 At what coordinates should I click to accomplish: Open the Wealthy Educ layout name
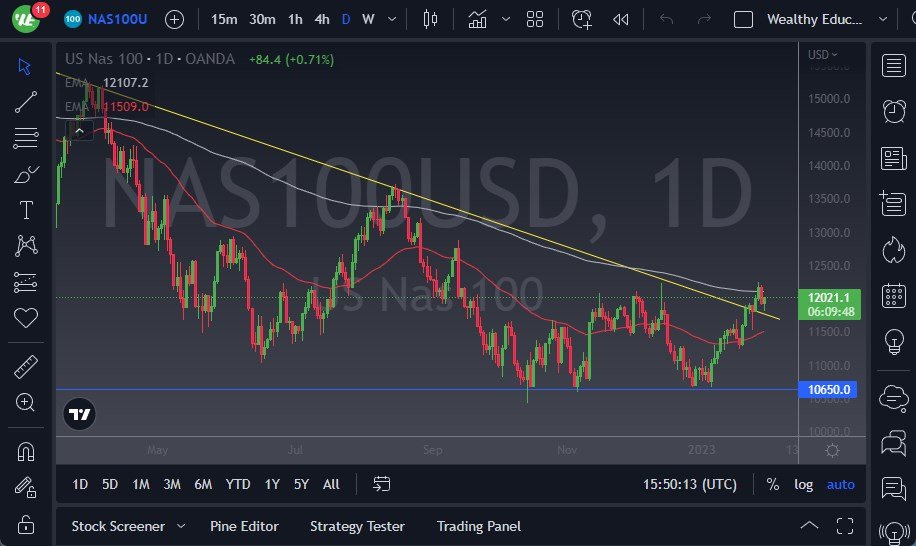814,19
